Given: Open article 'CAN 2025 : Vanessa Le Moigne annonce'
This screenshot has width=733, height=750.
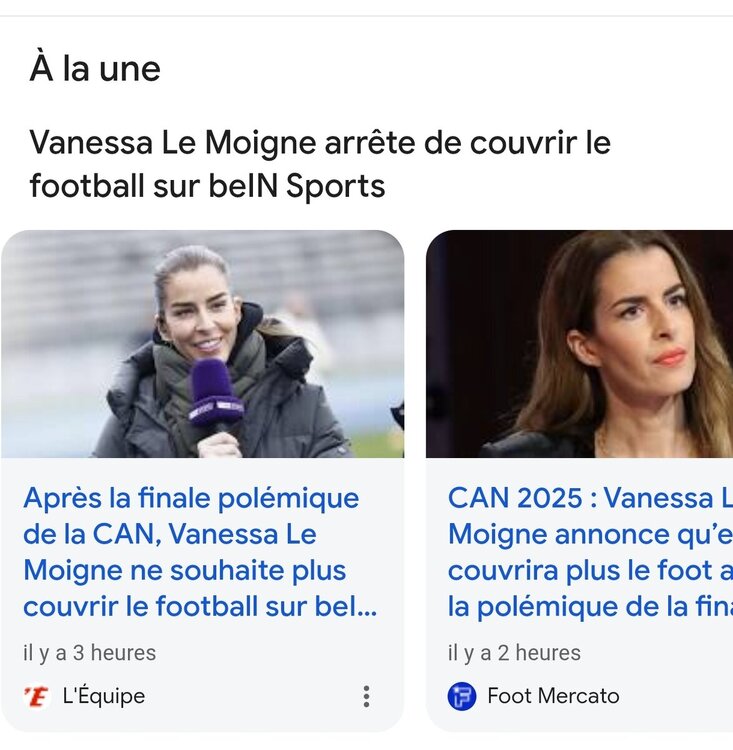Looking at the screenshot, I should click(x=590, y=498).
